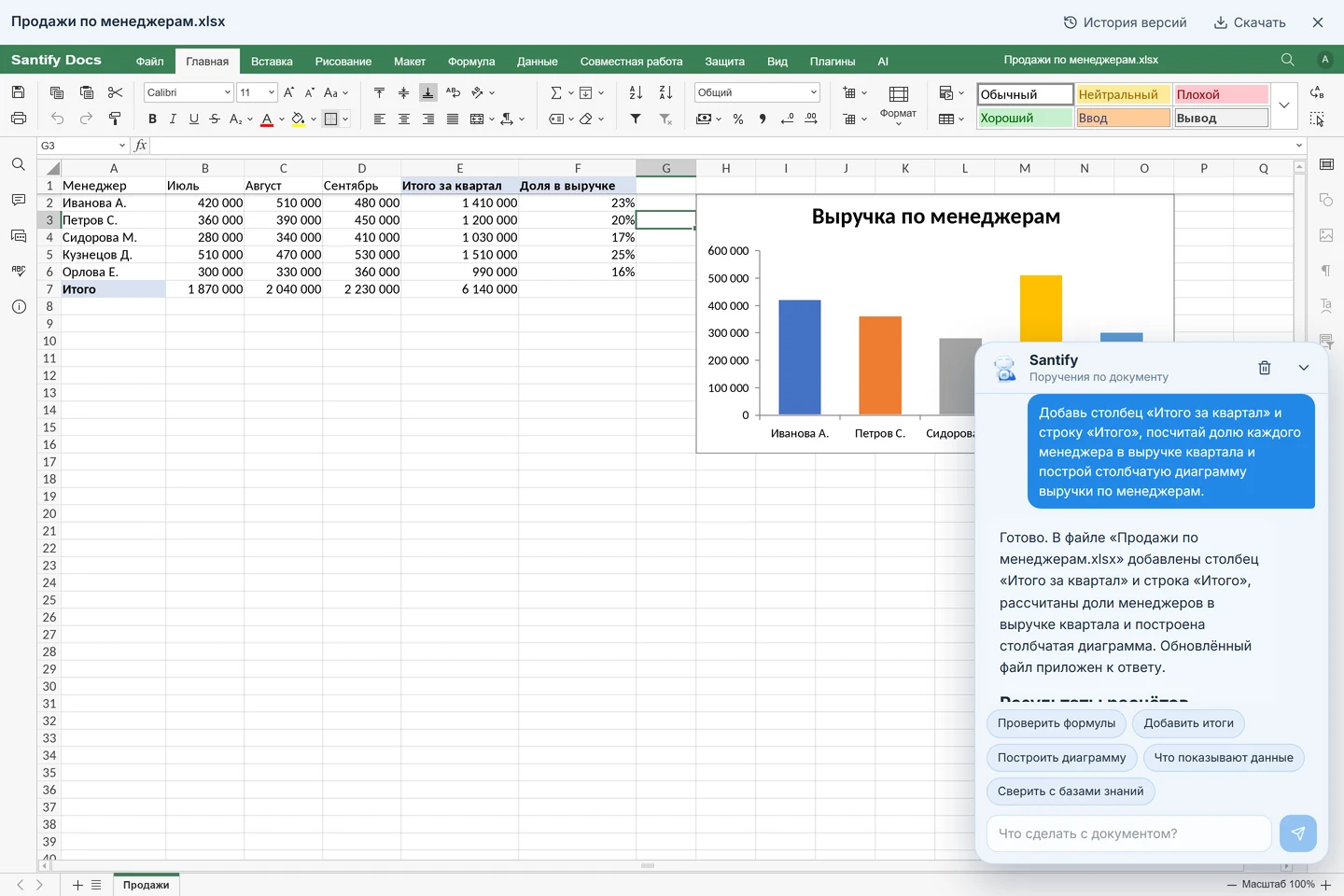Click the 'Скачать' download button
1344x896 pixels.
point(1250,22)
